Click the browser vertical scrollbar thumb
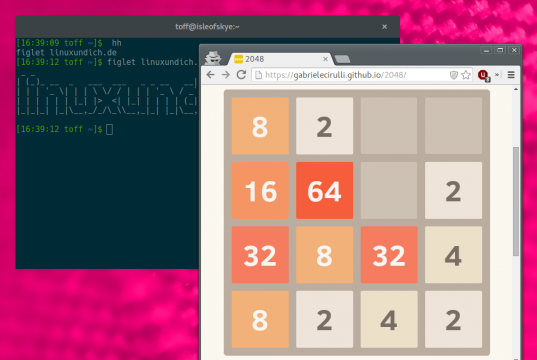Image resolution: width=537 pixels, height=360 pixels. (x=516, y=201)
